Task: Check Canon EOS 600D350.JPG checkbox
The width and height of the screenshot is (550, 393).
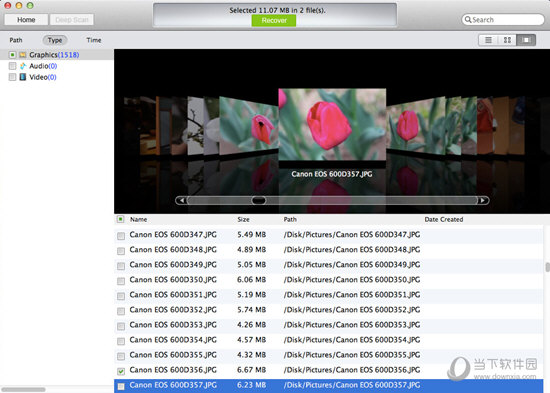Action: pyautogui.click(x=121, y=281)
